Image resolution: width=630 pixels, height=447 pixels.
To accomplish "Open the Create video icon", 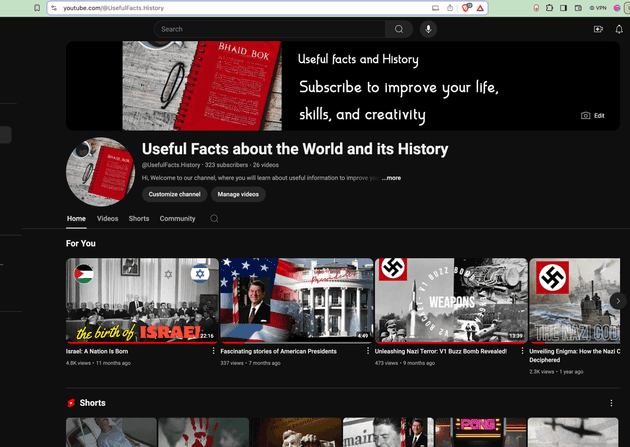I will click(x=598, y=29).
